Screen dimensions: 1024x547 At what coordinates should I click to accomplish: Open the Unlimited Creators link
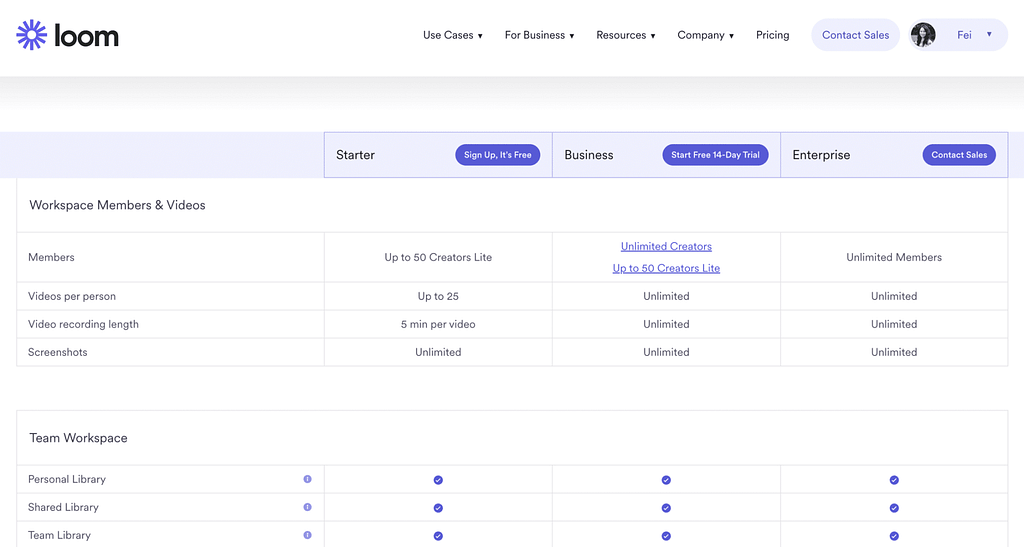666,246
